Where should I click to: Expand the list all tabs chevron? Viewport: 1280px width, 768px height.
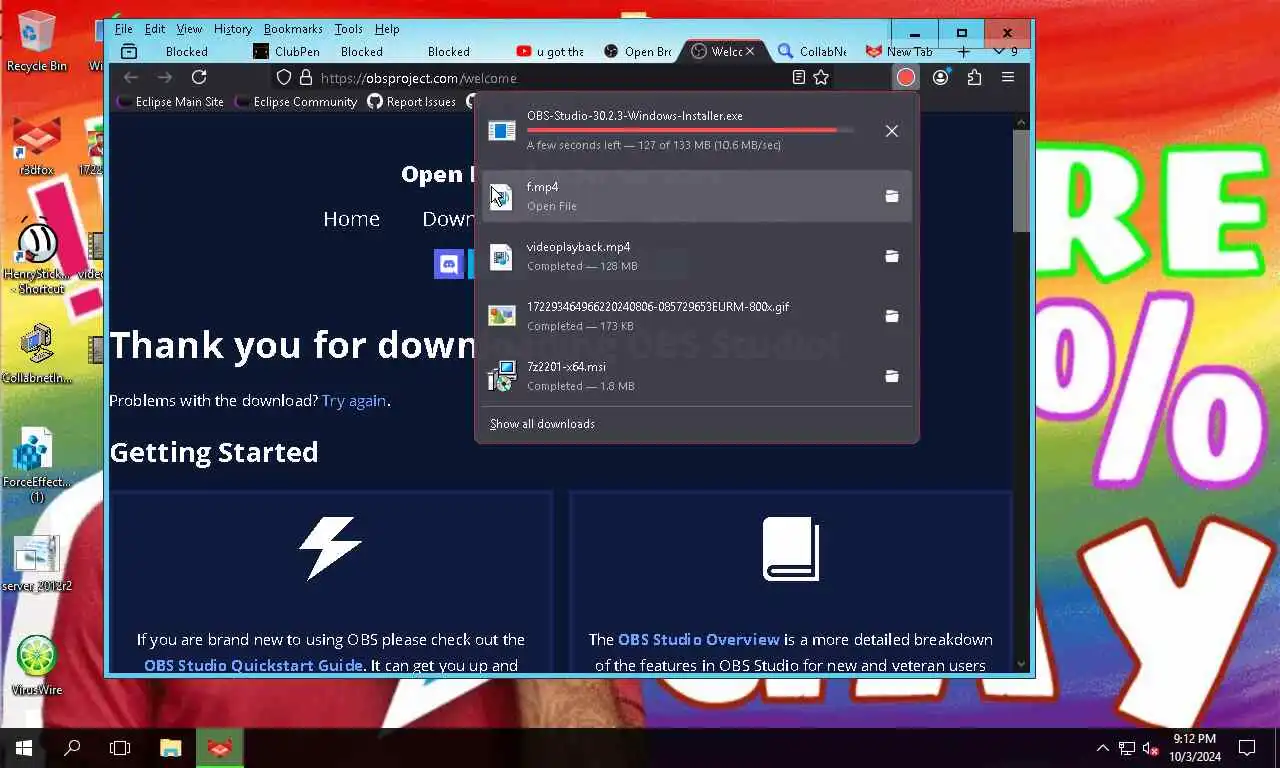click(x=998, y=51)
